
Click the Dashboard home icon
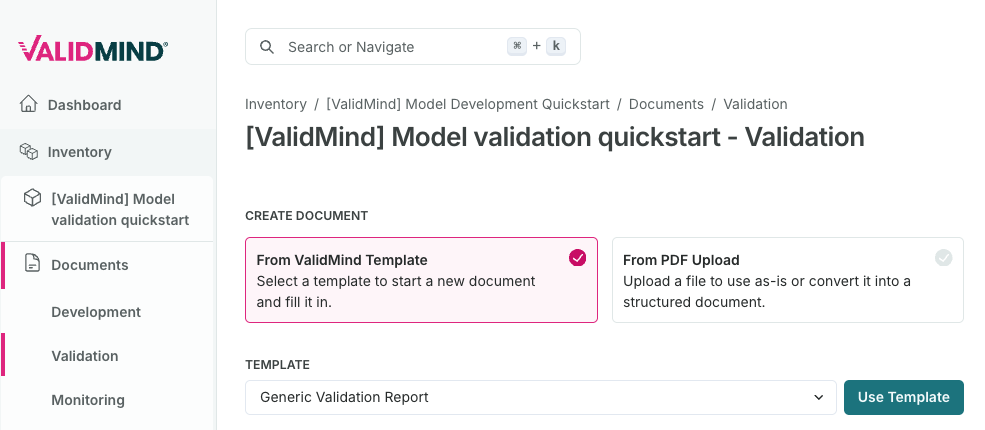point(28,104)
